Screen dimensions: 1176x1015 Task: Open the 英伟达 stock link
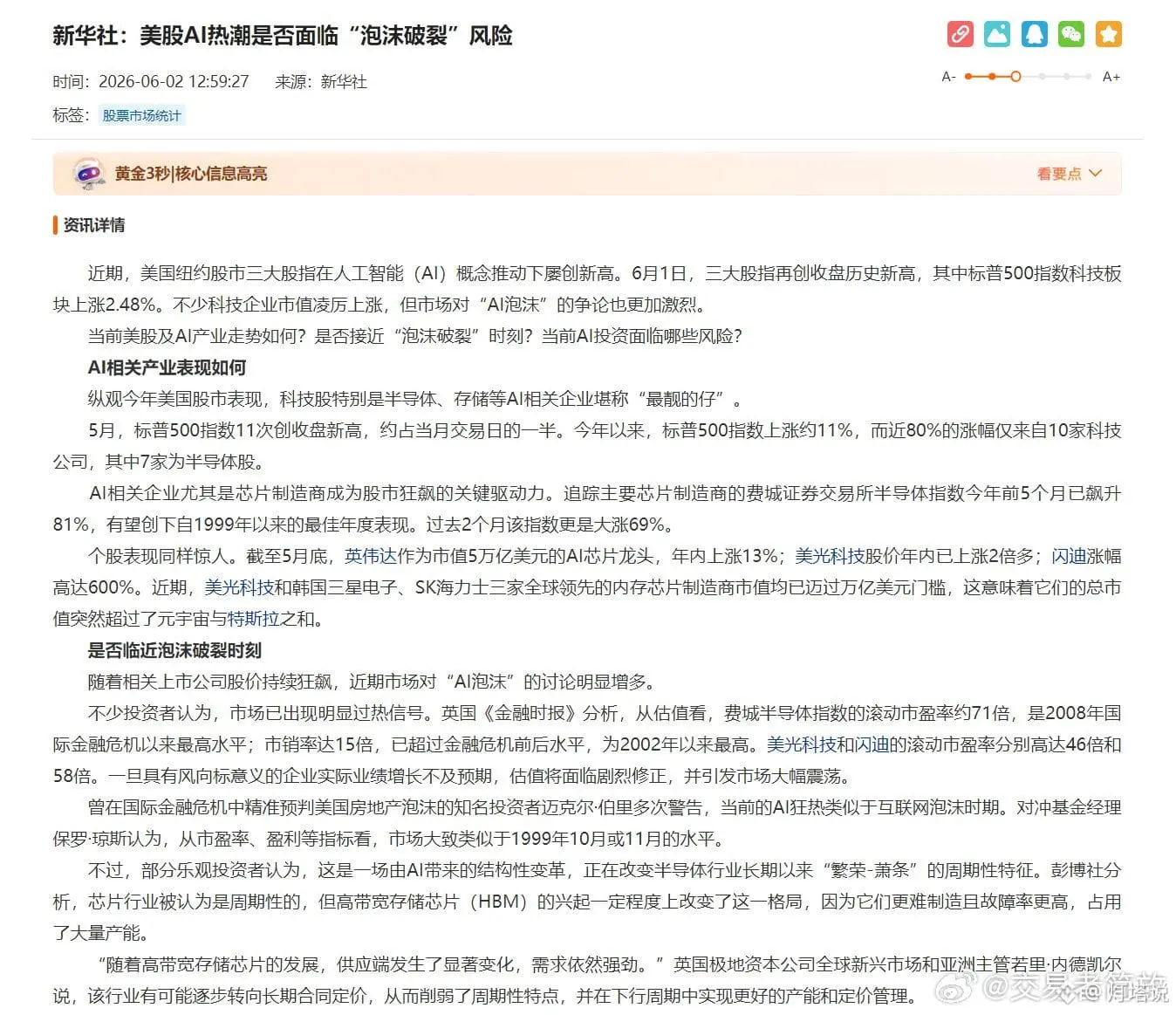click(371, 556)
